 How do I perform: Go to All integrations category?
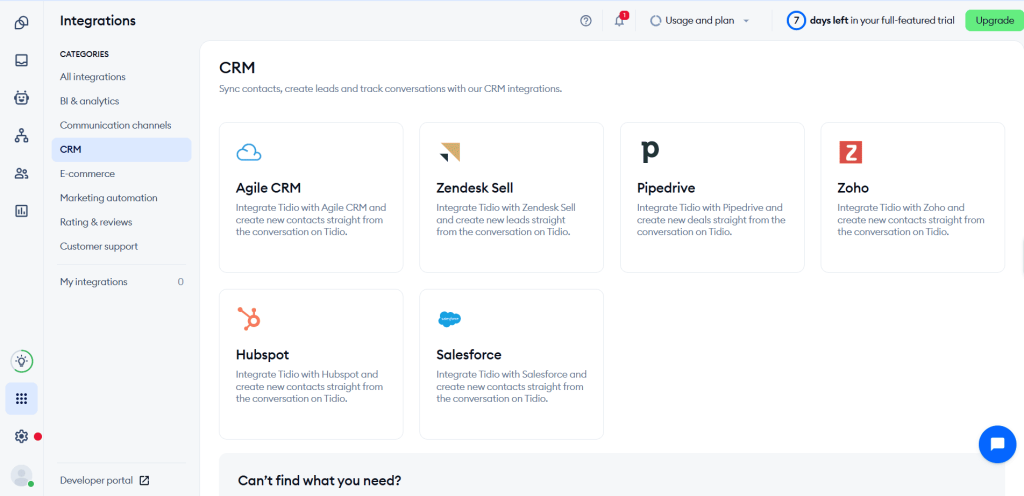pyautogui.click(x=93, y=77)
